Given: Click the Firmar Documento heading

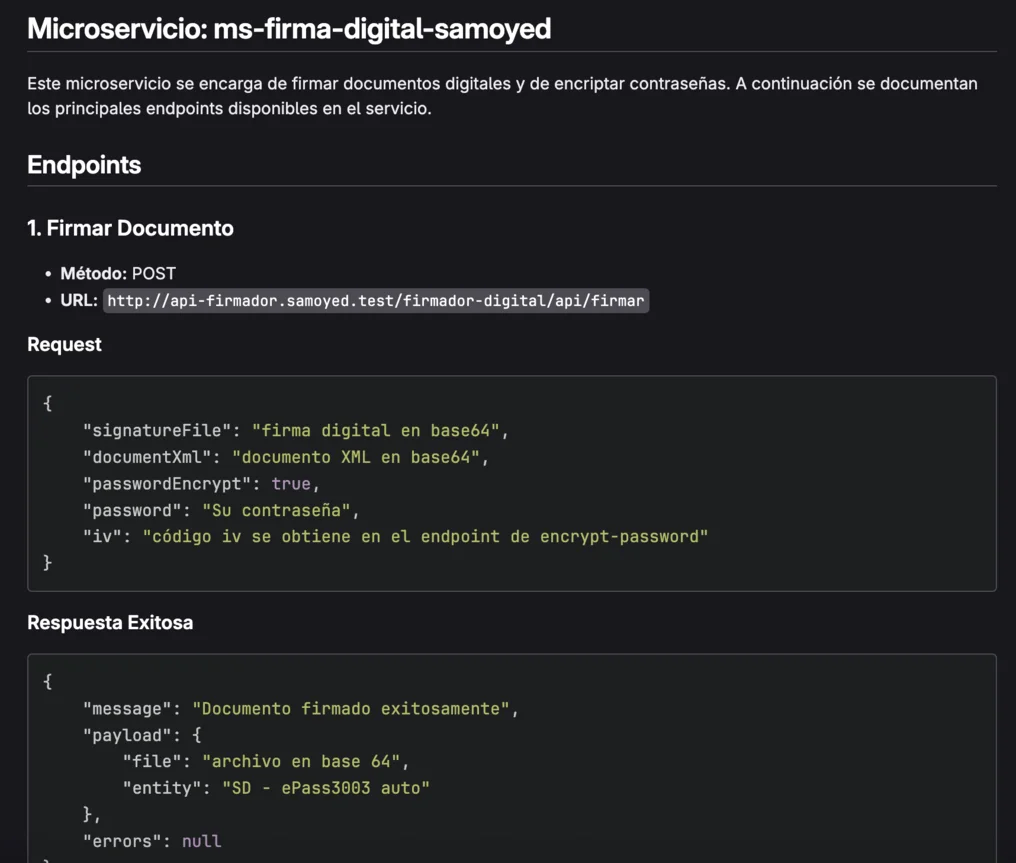Looking at the screenshot, I should pos(130,228).
